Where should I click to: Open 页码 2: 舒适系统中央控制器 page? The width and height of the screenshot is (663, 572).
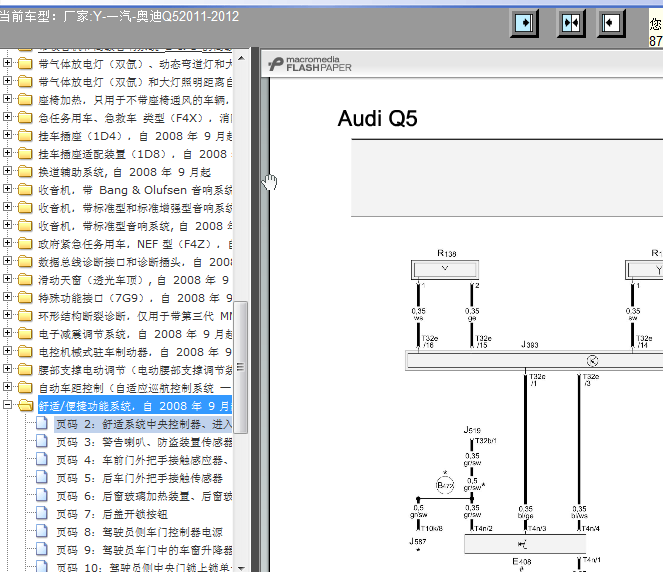coord(144,424)
